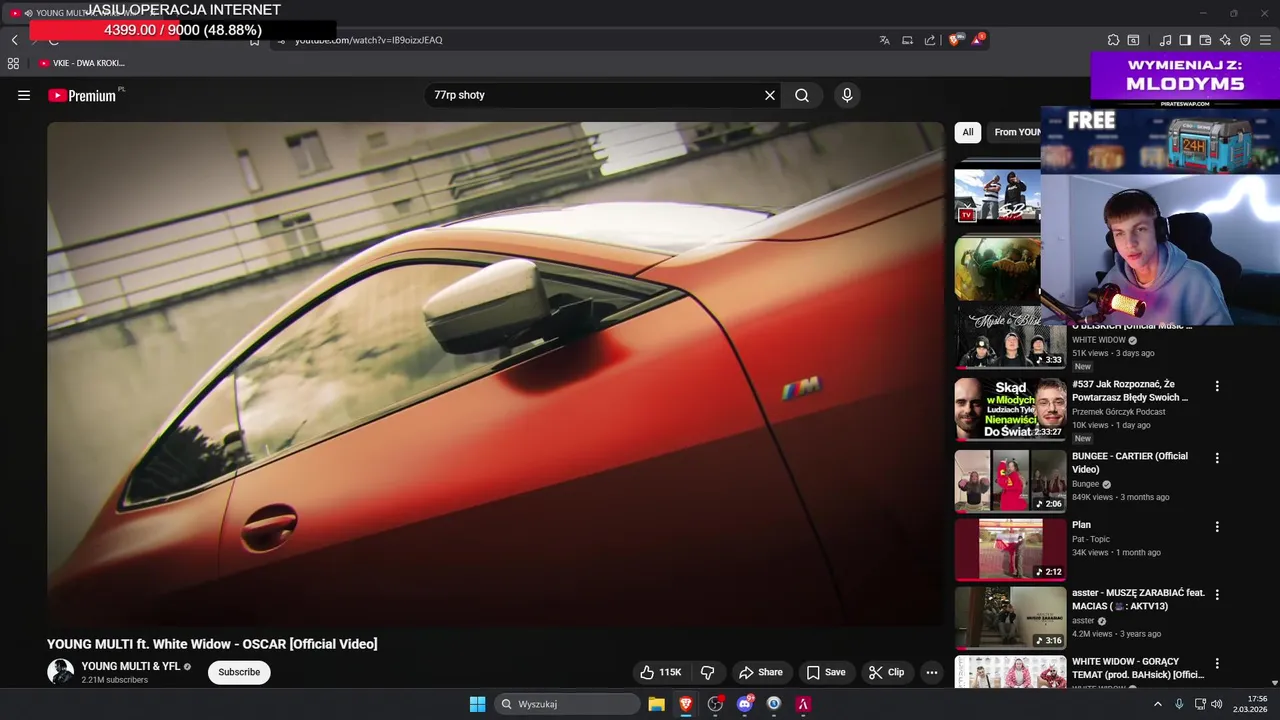
Task: Like the video with 115K likes
Action: pos(661,672)
